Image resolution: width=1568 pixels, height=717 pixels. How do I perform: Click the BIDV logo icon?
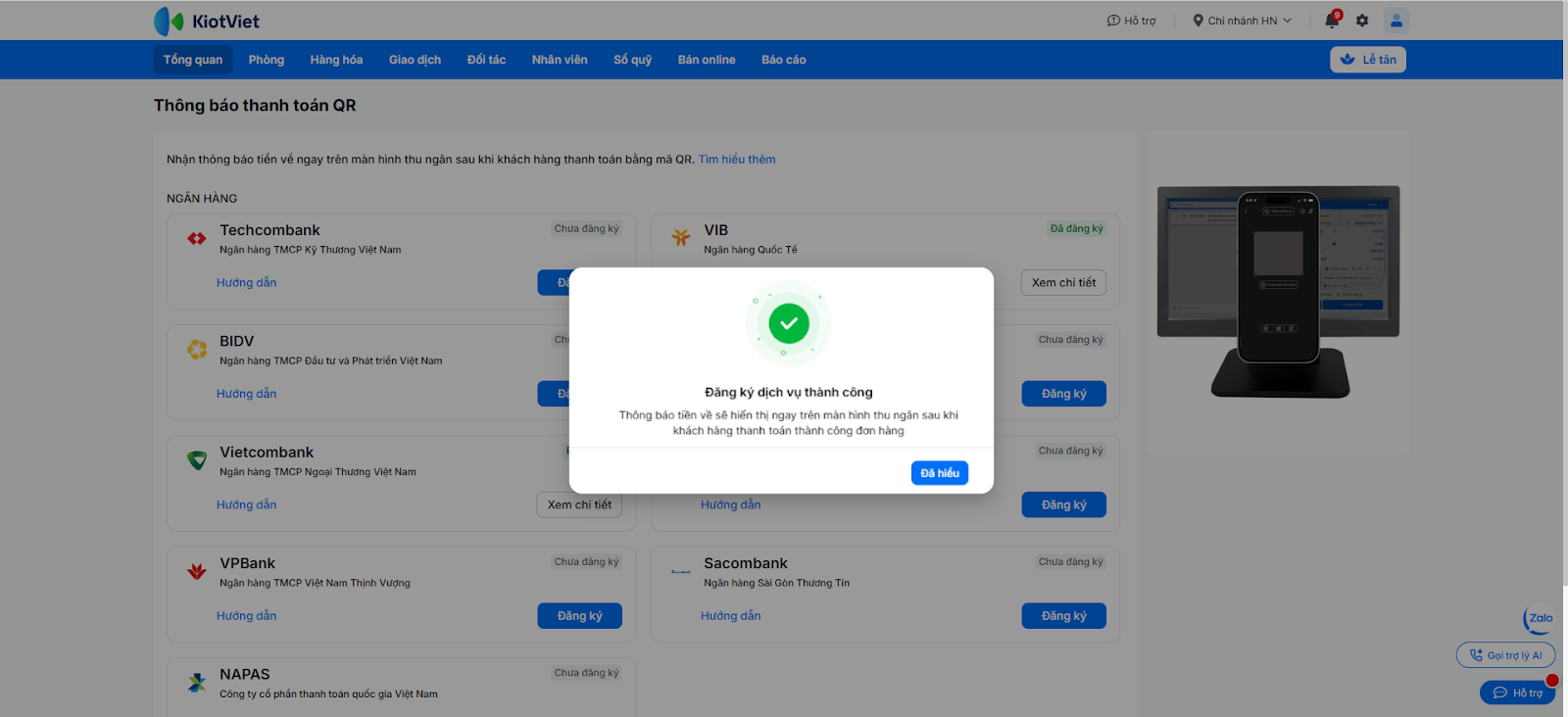click(197, 349)
